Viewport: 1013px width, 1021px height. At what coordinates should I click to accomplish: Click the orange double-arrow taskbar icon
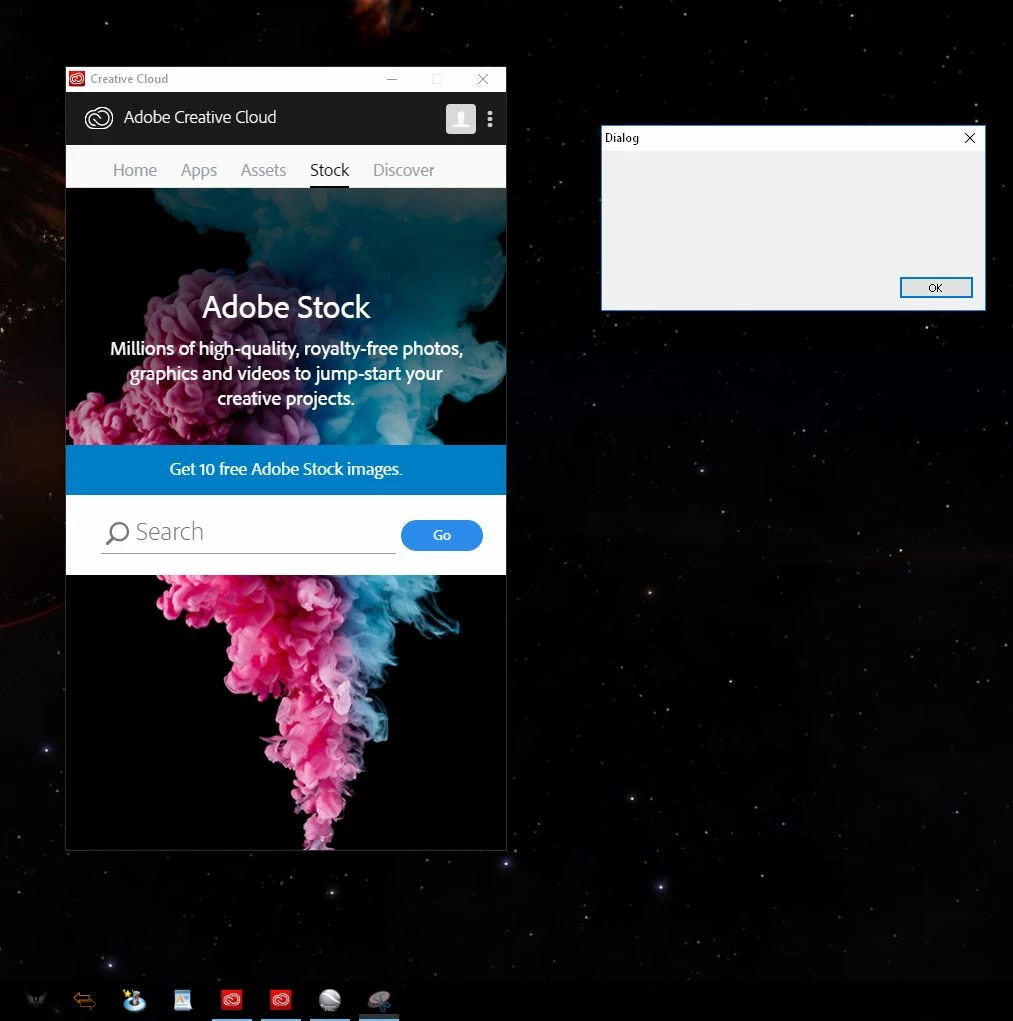[x=85, y=1000]
